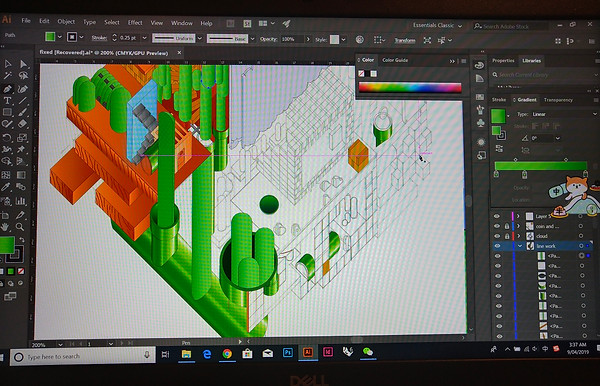The width and height of the screenshot is (600, 386).
Task: Select the Rotate tool
Action: click(x=7, y=137)
